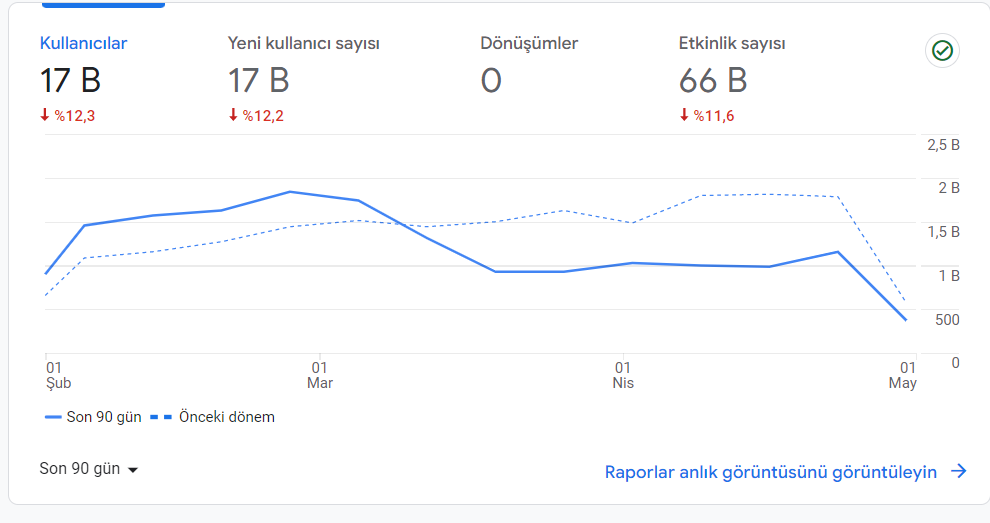Switch to Yeni kullanıcı sayısı metric
The image size is (990, 523).
point(304,44)
